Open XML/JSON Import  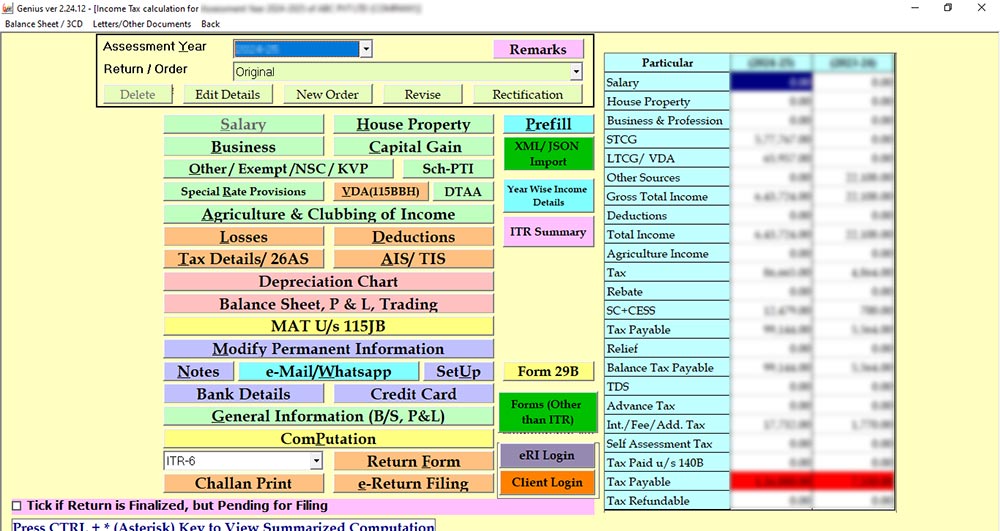pyautogui.click(x=547, y=153)
